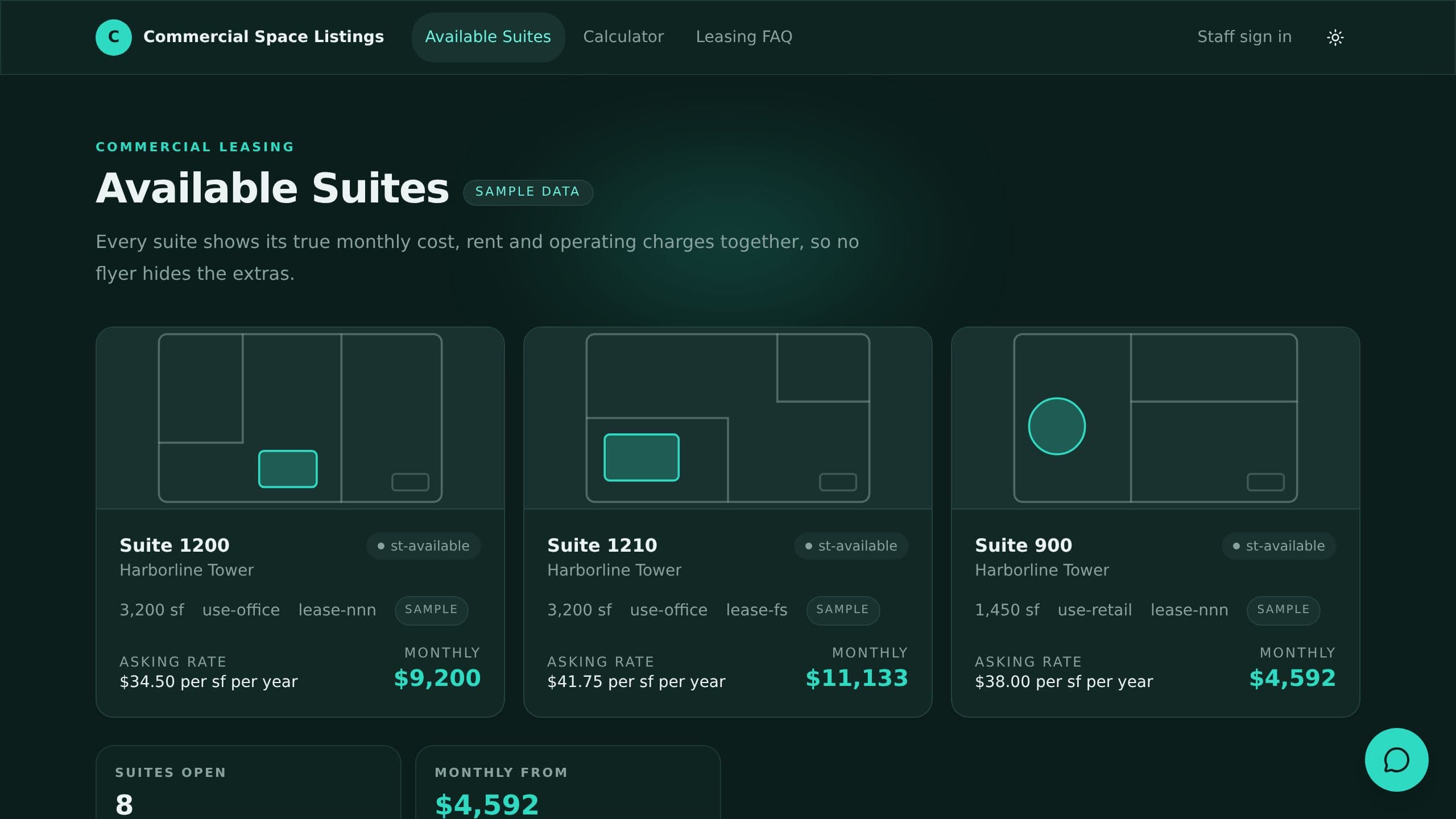Click the st-available badge on Suite 900
Viewport: 1456px width, 819px height.
(x=1279, y=546)
